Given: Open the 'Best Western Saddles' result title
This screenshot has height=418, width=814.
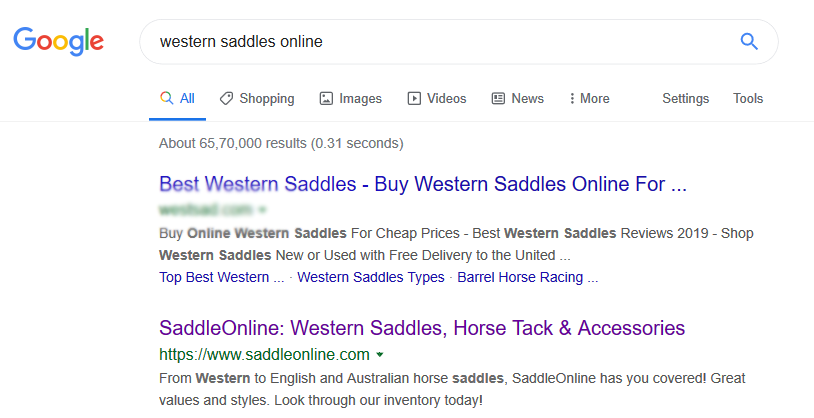Looking at the screenshot, I should [x=423, y=185].
